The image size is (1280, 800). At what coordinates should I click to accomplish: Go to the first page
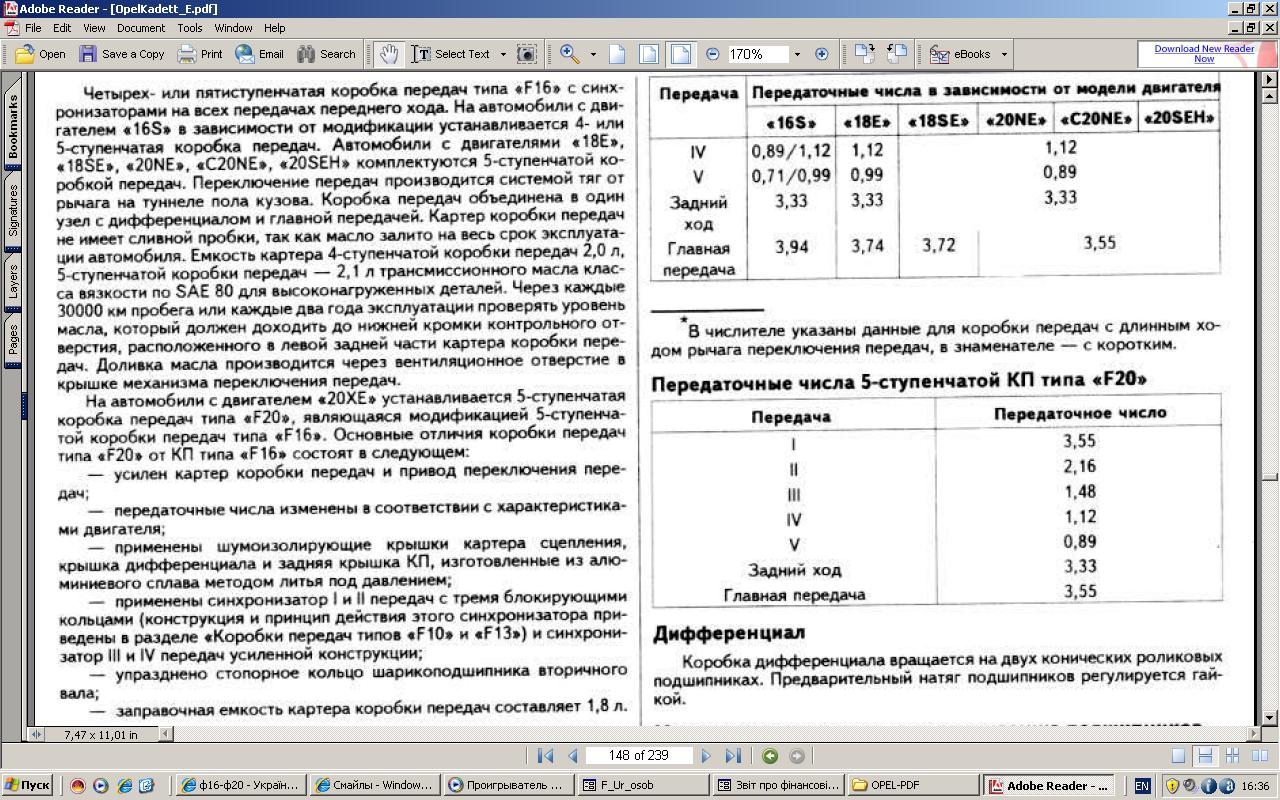pyautogui.click(x=545, y=756)
